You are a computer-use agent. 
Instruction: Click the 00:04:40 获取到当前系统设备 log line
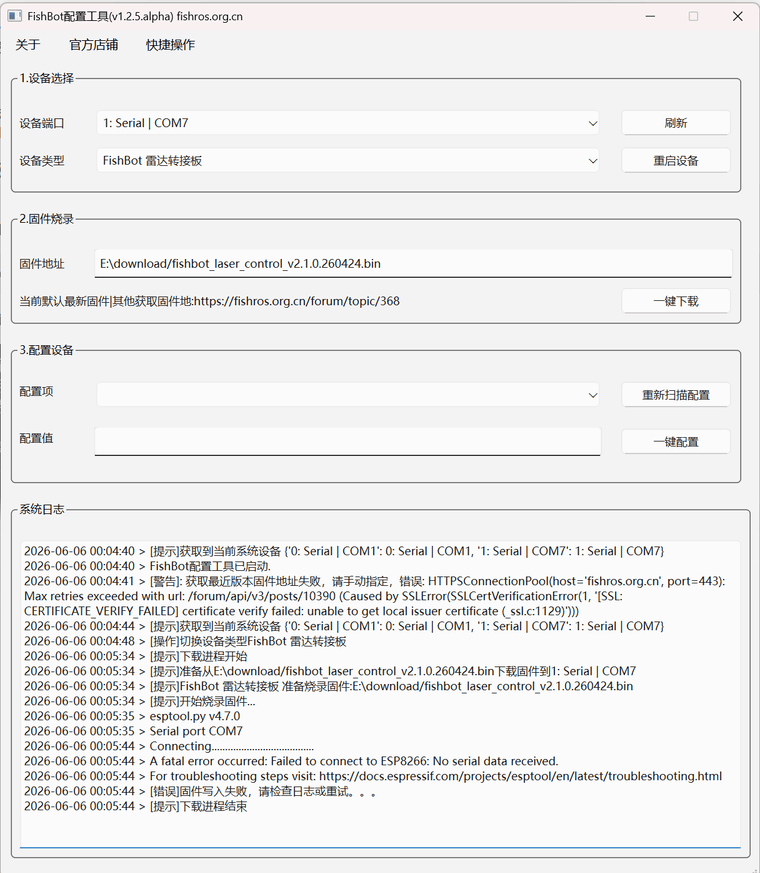pyautogui.click(x=344, y=551)
